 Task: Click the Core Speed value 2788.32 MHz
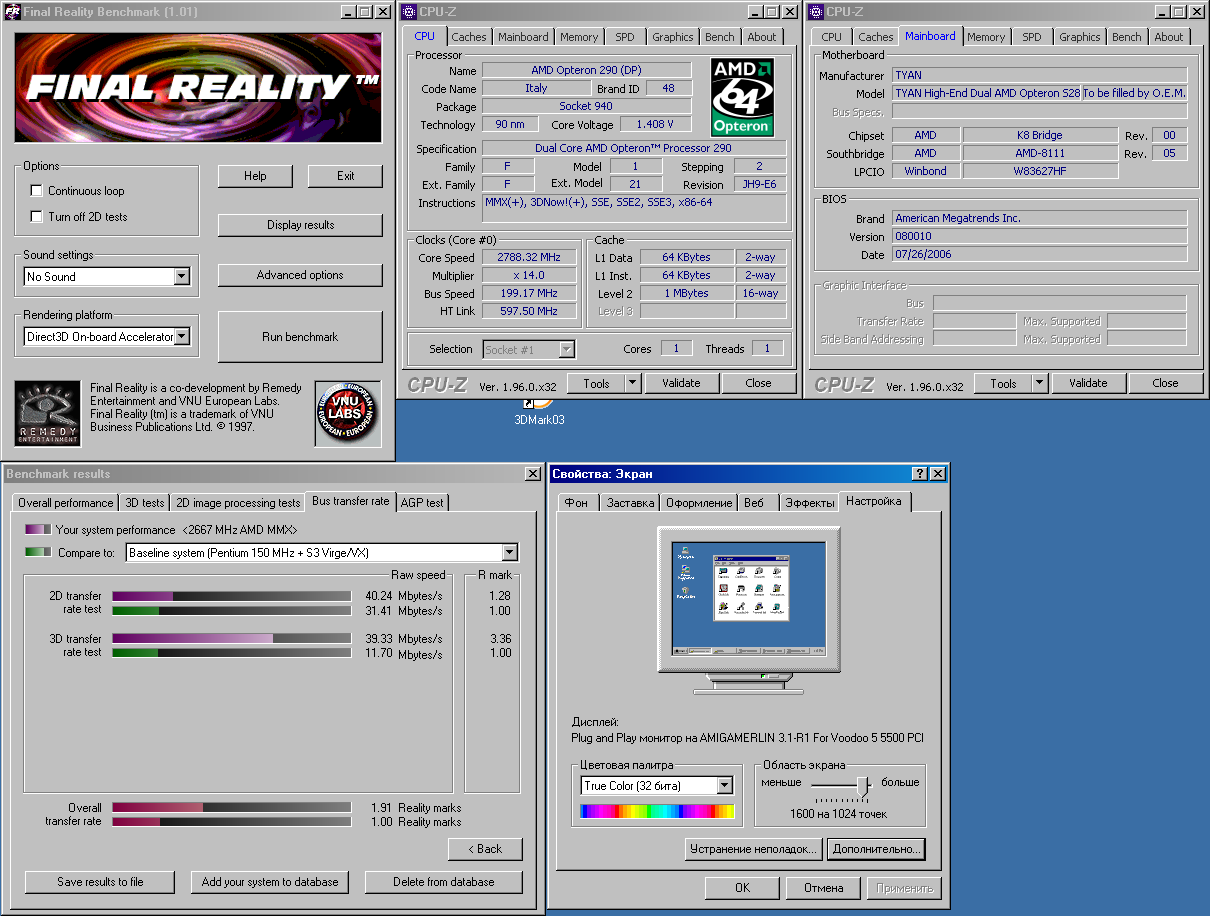(530, 258)
